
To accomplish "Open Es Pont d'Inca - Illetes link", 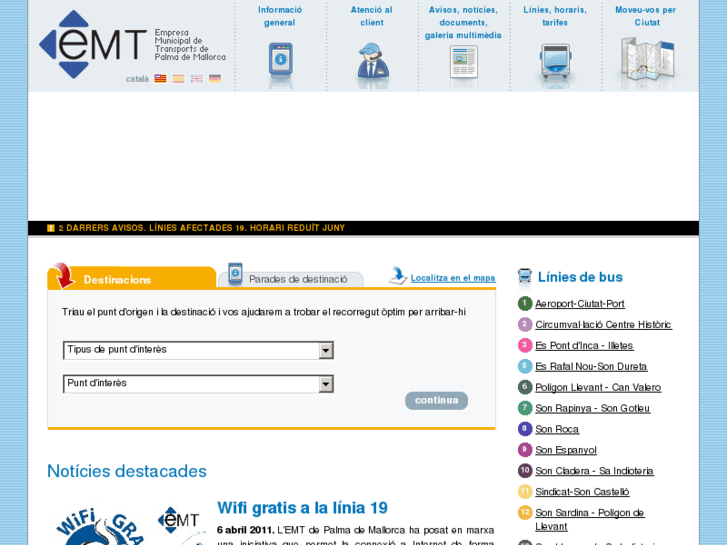I will pos(584,346).
